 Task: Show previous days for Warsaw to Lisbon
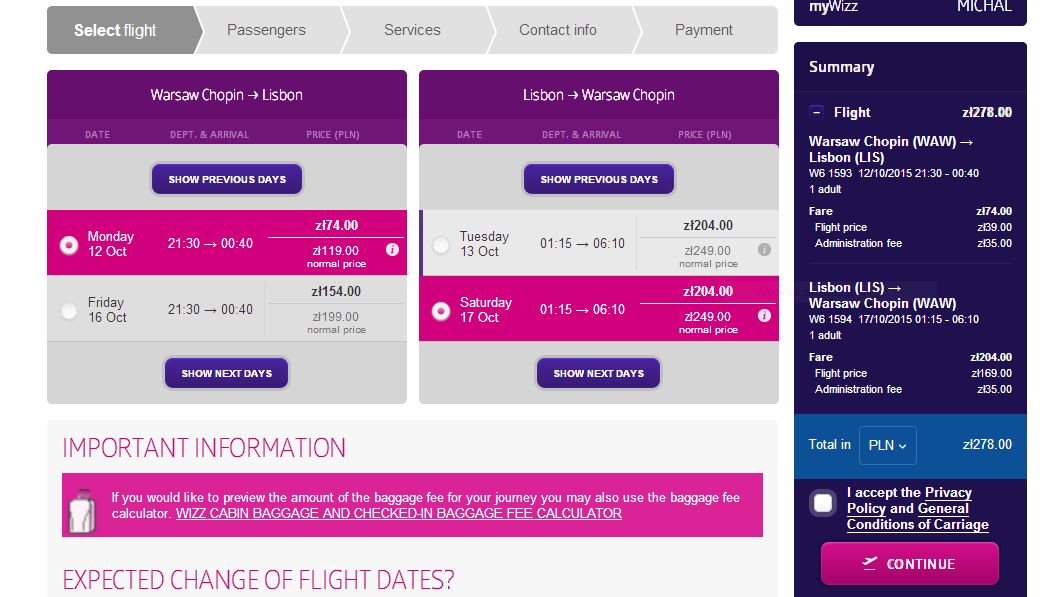coord(227,179)
